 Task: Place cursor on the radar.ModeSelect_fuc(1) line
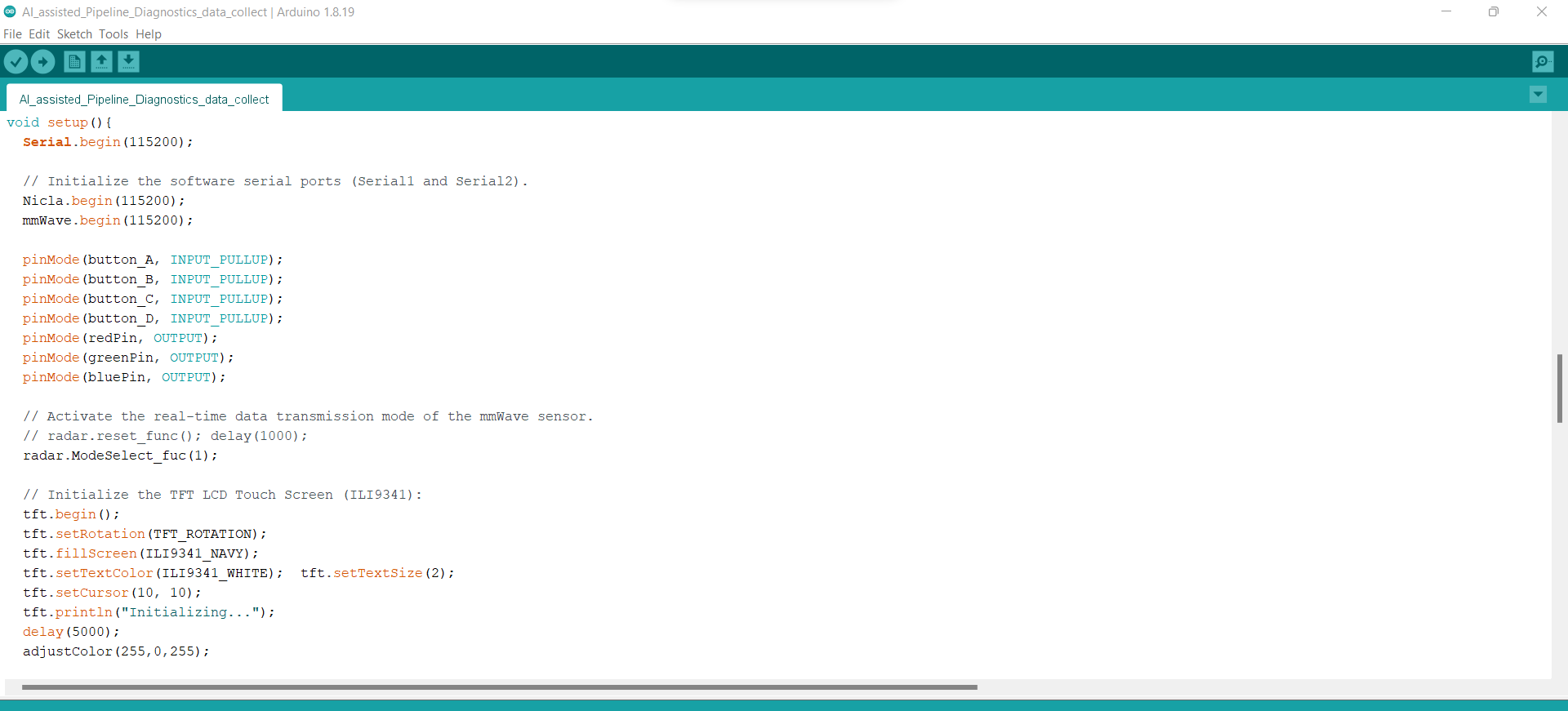[120, 455]
